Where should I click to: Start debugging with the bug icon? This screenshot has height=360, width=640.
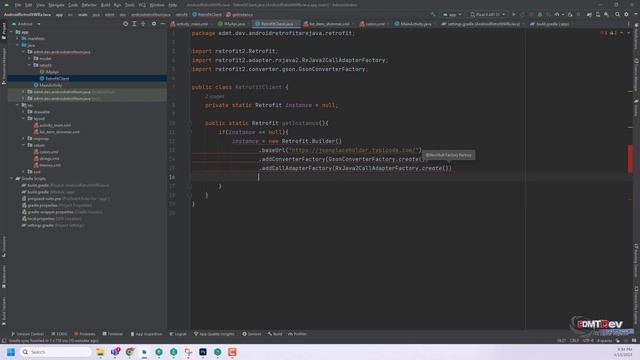pos(540,14)
